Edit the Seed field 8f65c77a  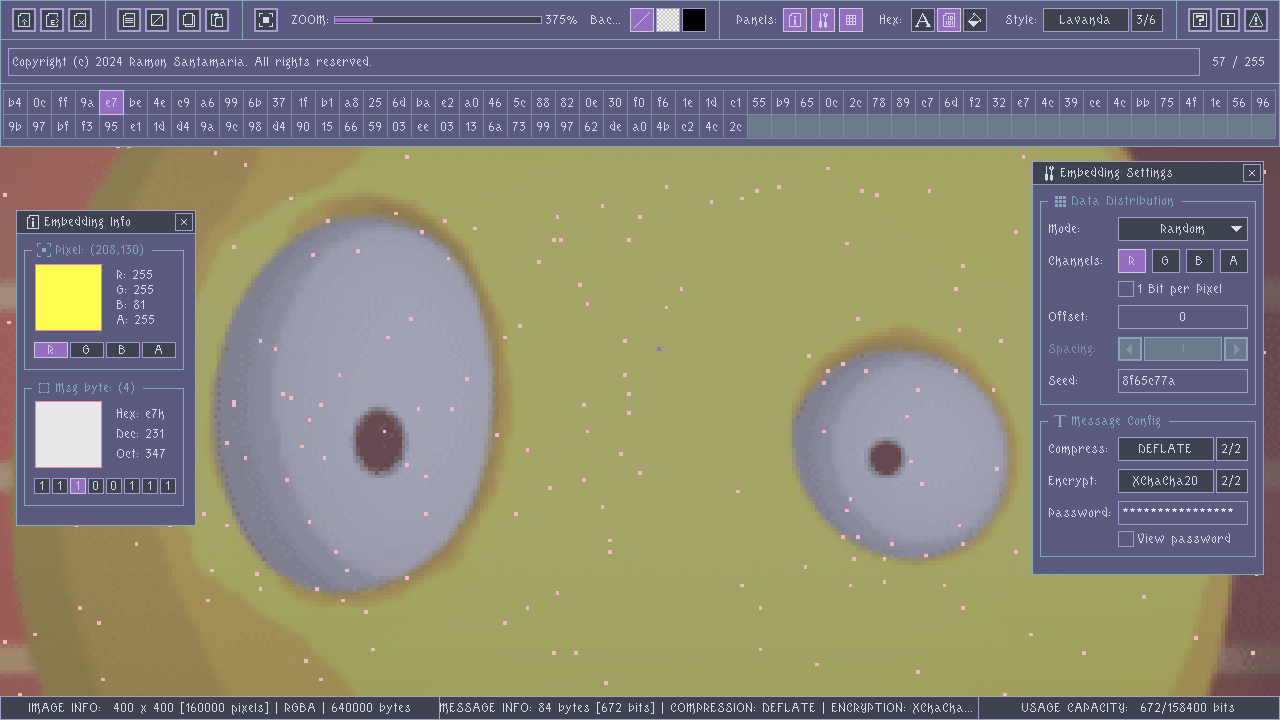click(x=1182, y=381)
